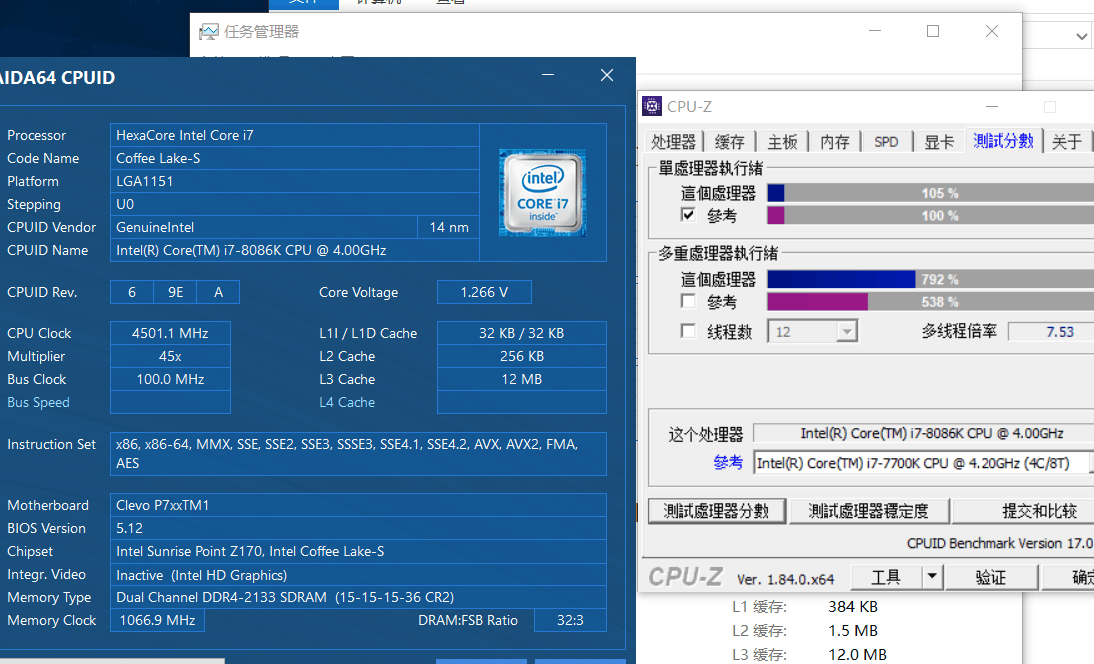Click the Instruction Set value field
This screenshot has width=1094, height=664.
point(359,454)
